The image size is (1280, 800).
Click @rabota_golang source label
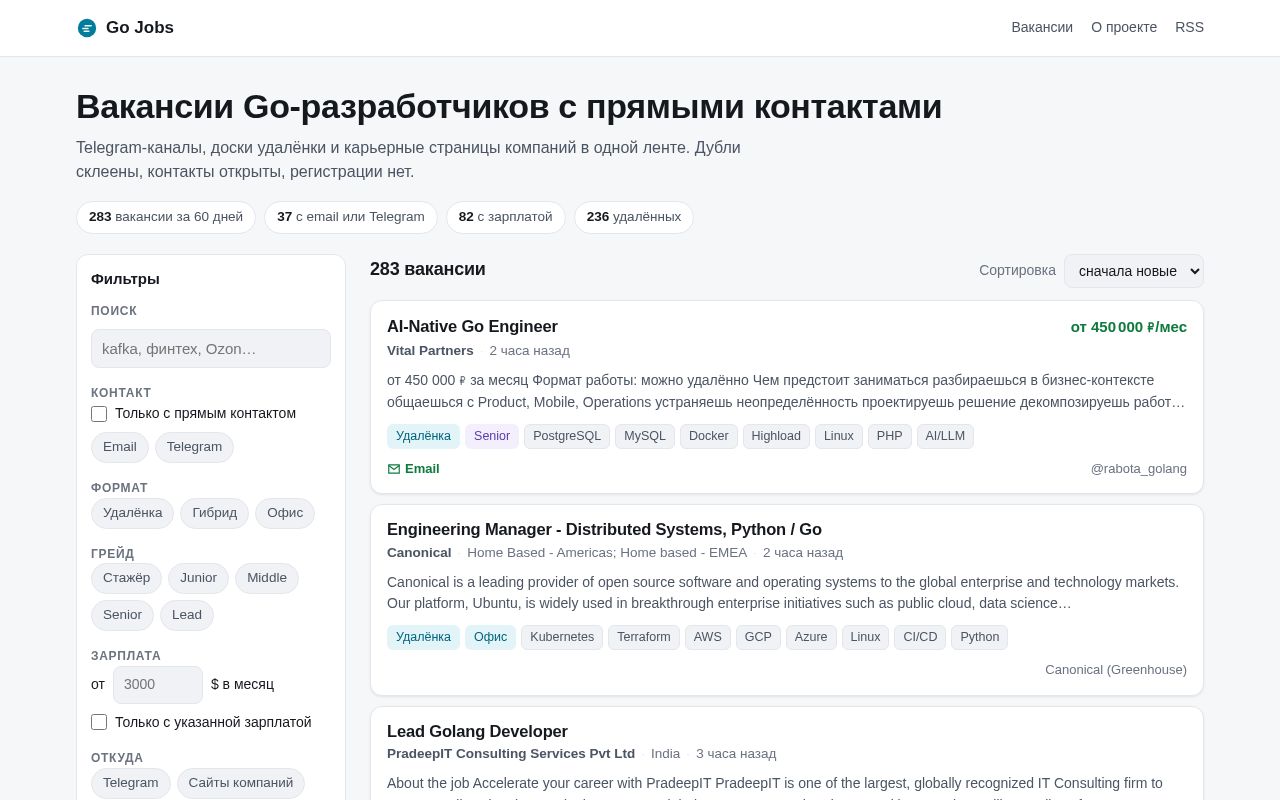[x=1139, y=469]
